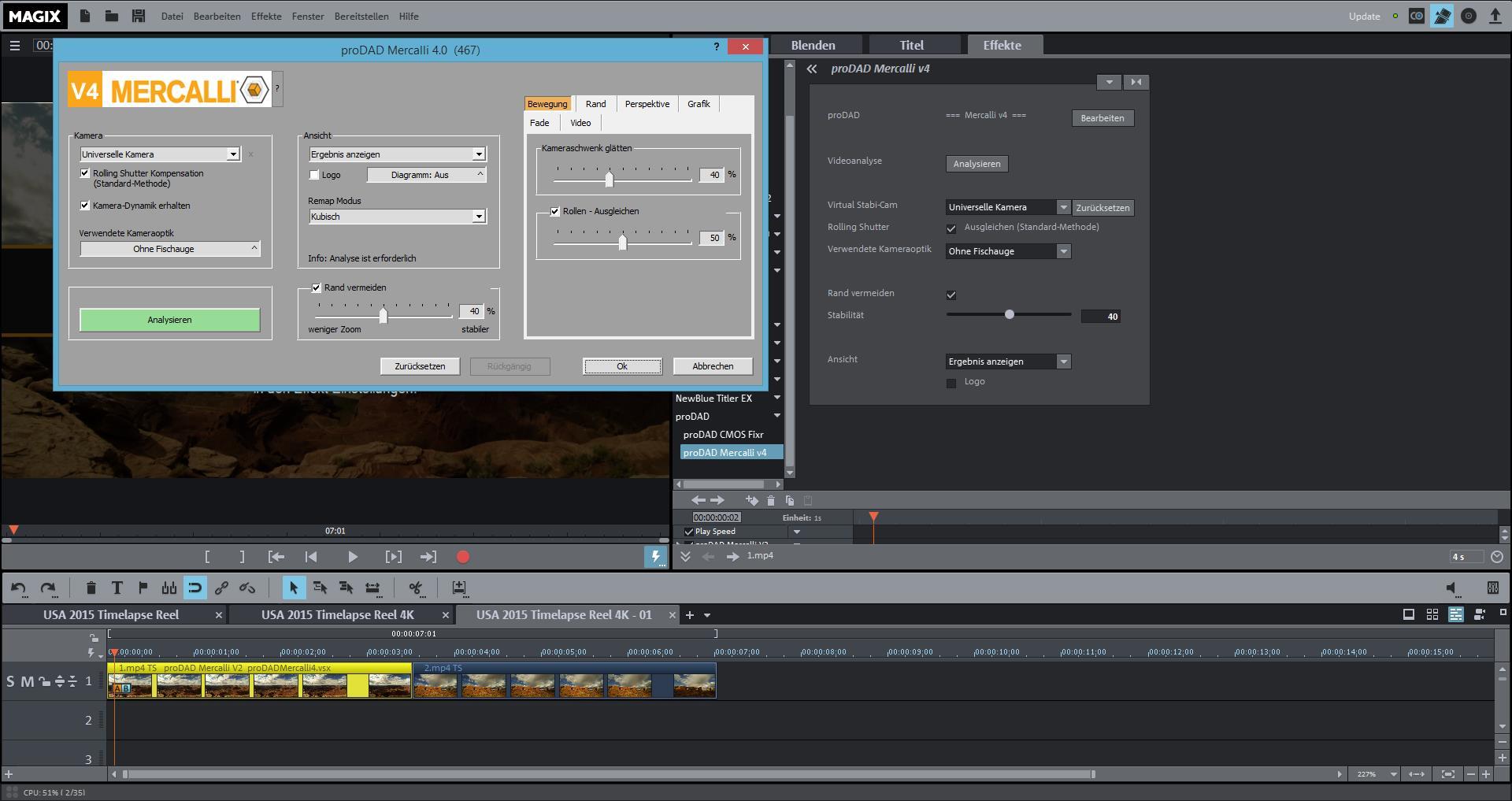Toggle Rand vermeiden checkbox in dialog
The image size is (1512, 801).
[317, 287]
